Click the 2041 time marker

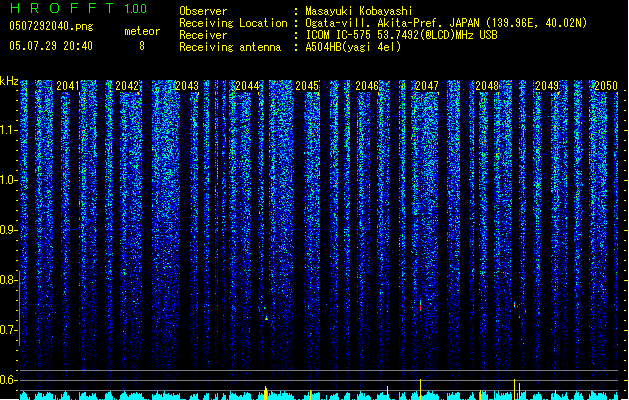point(68,86)
